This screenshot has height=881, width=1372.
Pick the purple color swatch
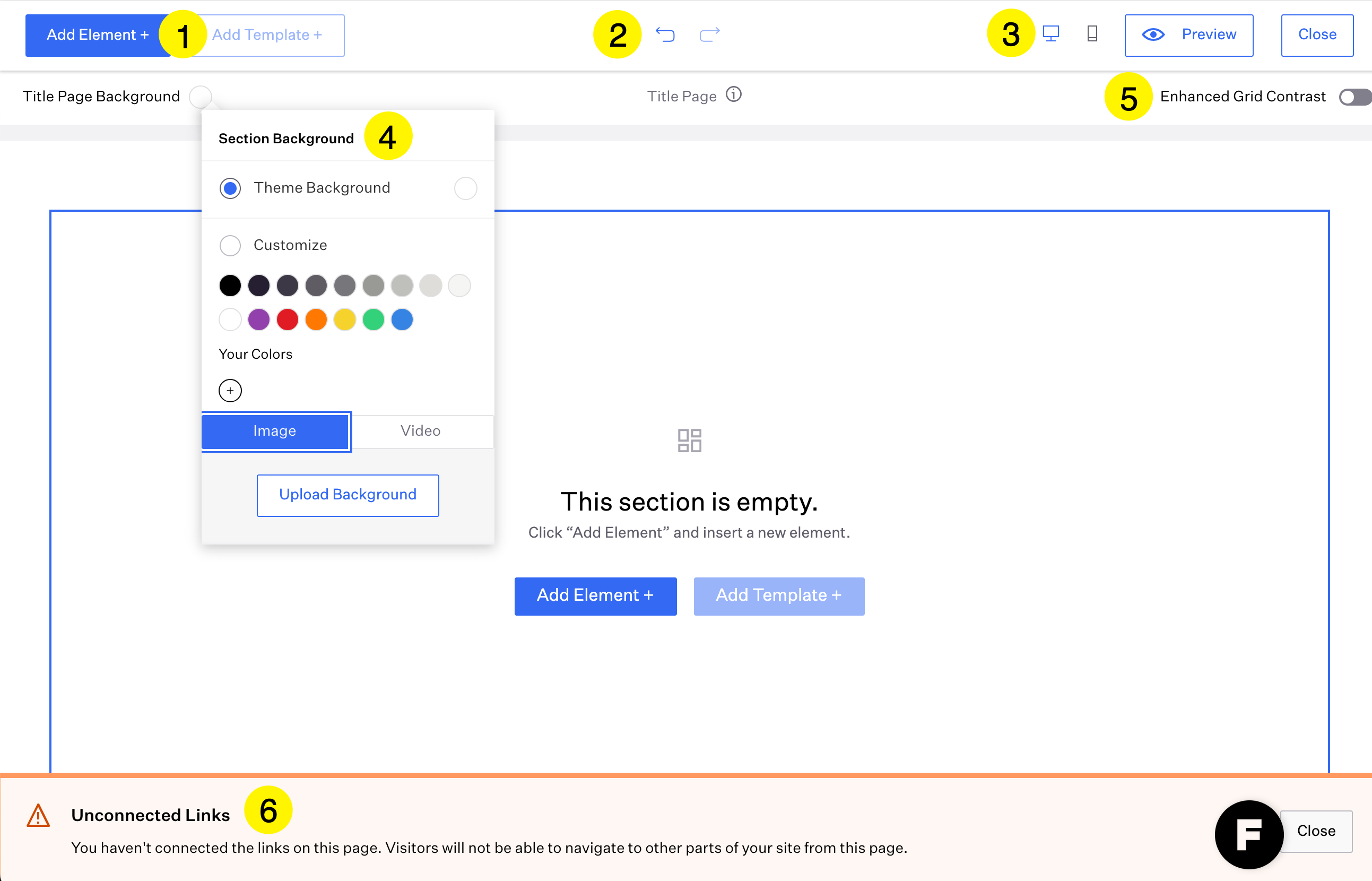click(258, 320)
